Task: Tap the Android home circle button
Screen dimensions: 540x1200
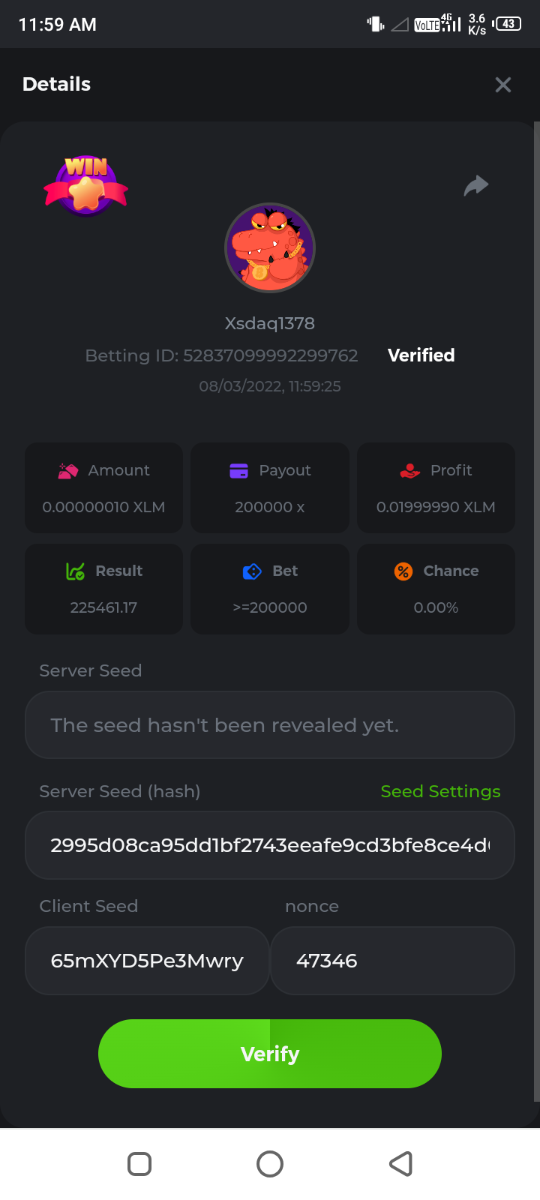Action: pos(270,1163)
